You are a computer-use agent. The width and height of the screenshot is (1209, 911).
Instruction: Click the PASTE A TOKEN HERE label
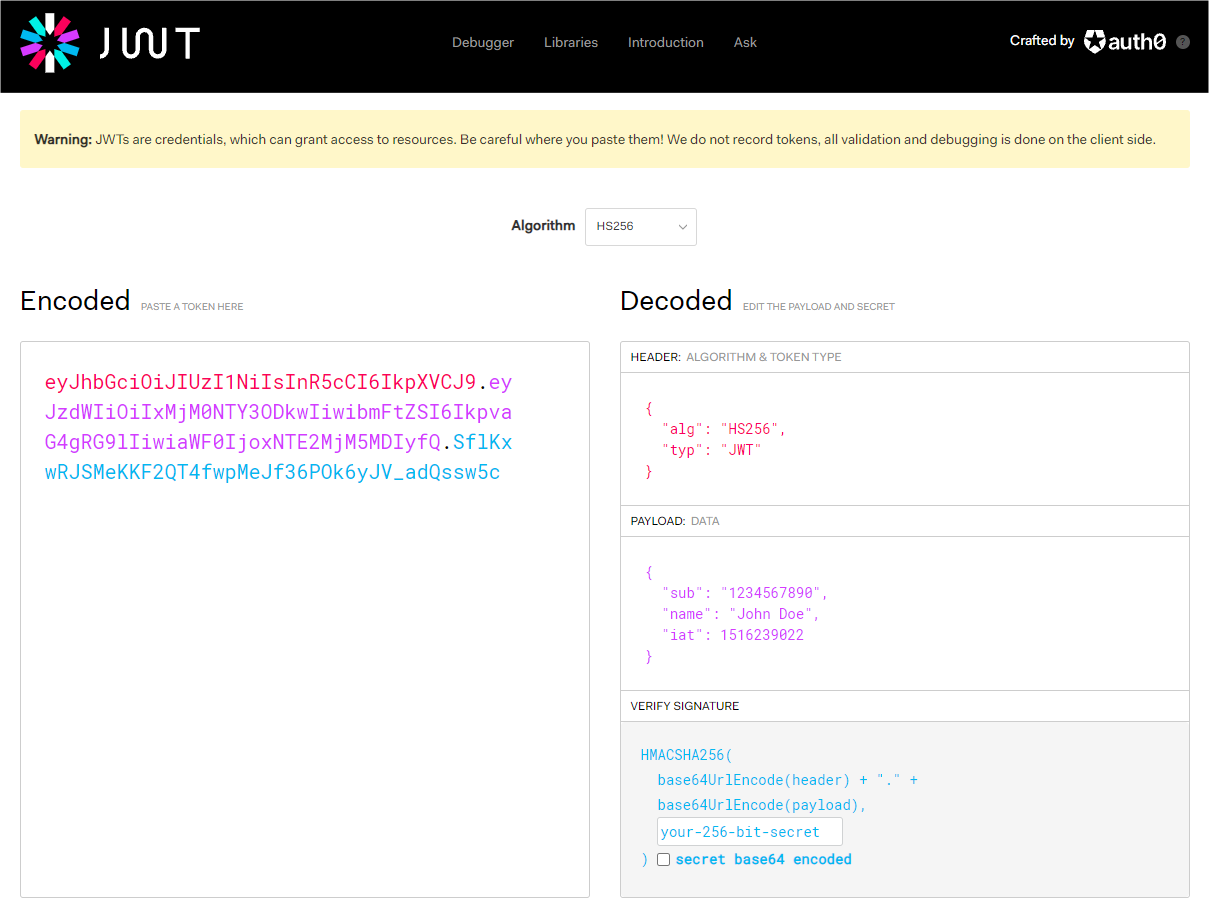coord(192,306)
